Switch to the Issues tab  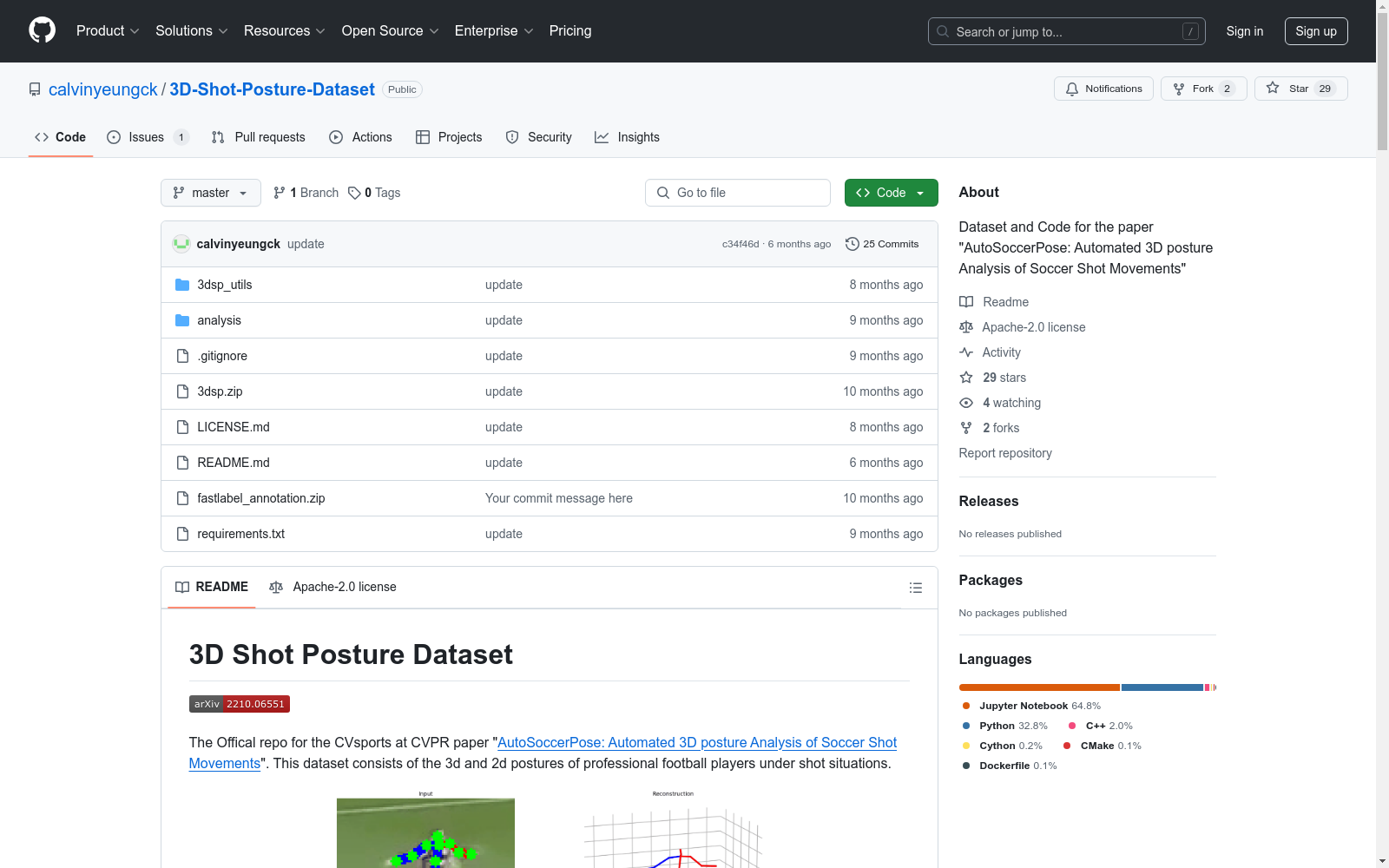[x=148, y=137]
